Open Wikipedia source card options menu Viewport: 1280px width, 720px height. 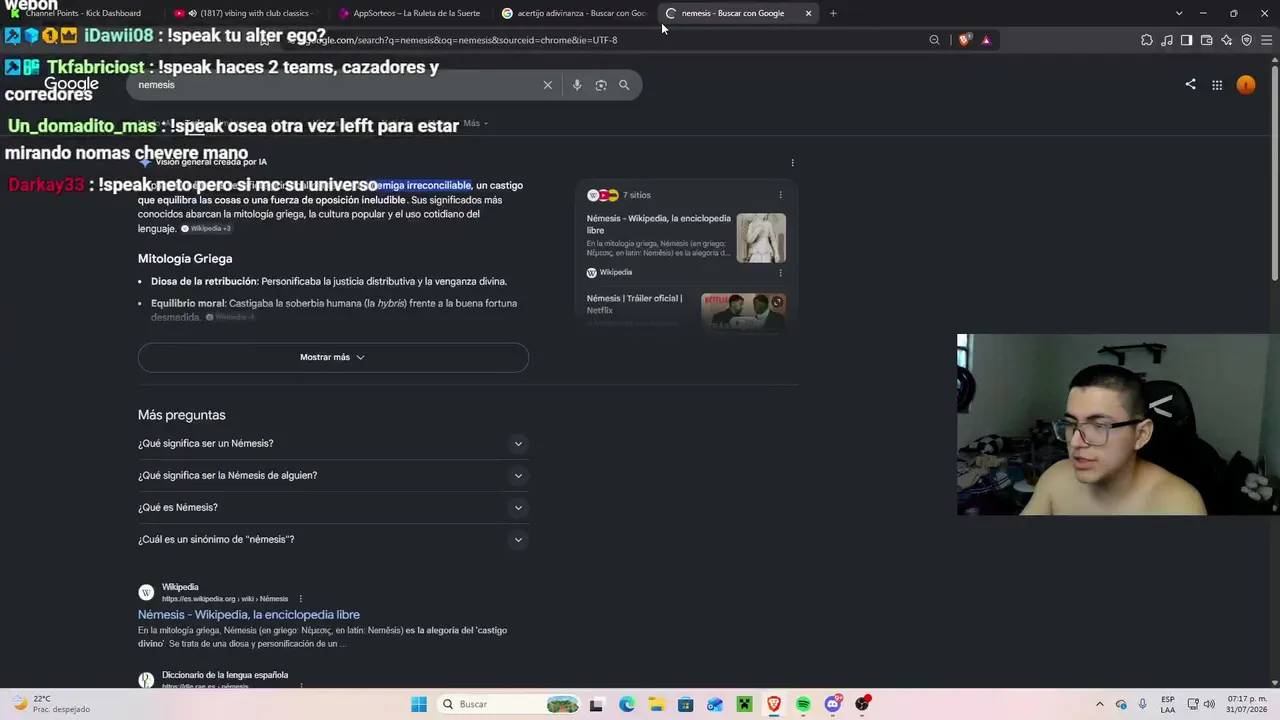point(781,272)
